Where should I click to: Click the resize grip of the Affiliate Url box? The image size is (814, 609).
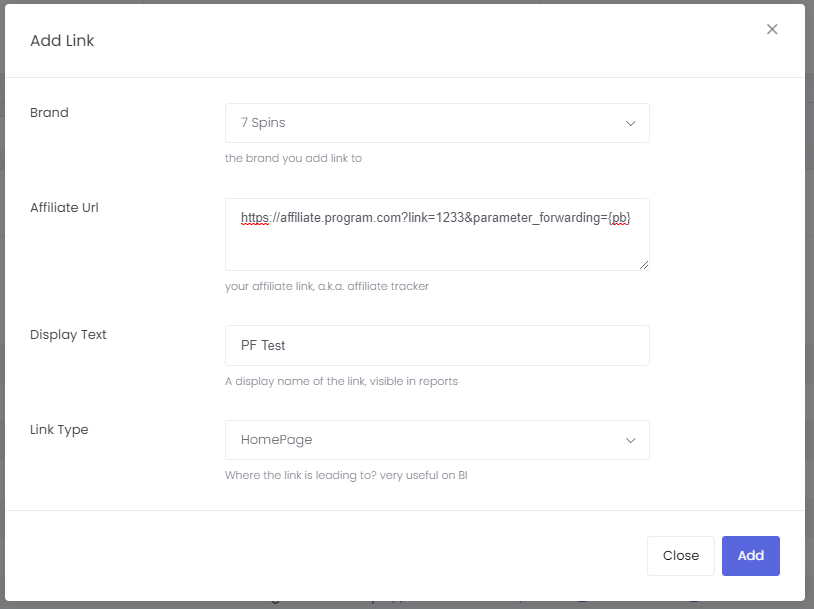(645, 264)
